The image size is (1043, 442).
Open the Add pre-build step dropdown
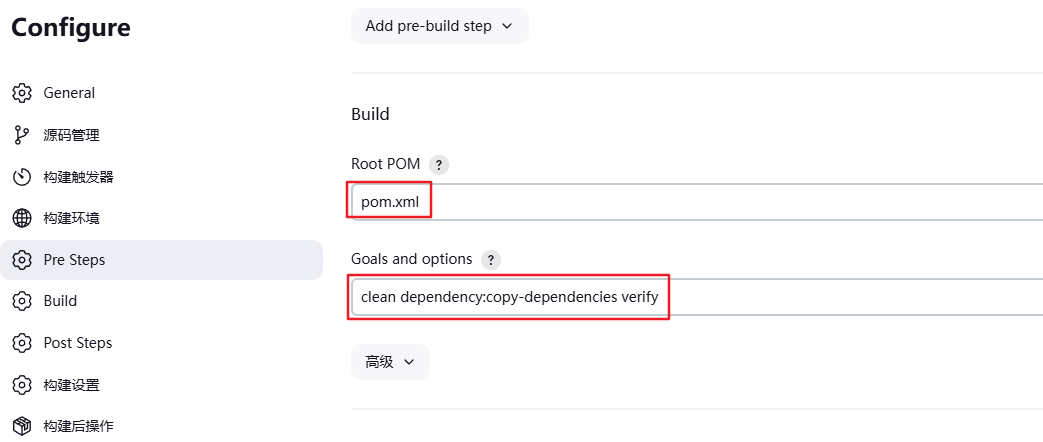tap(439, 26)
